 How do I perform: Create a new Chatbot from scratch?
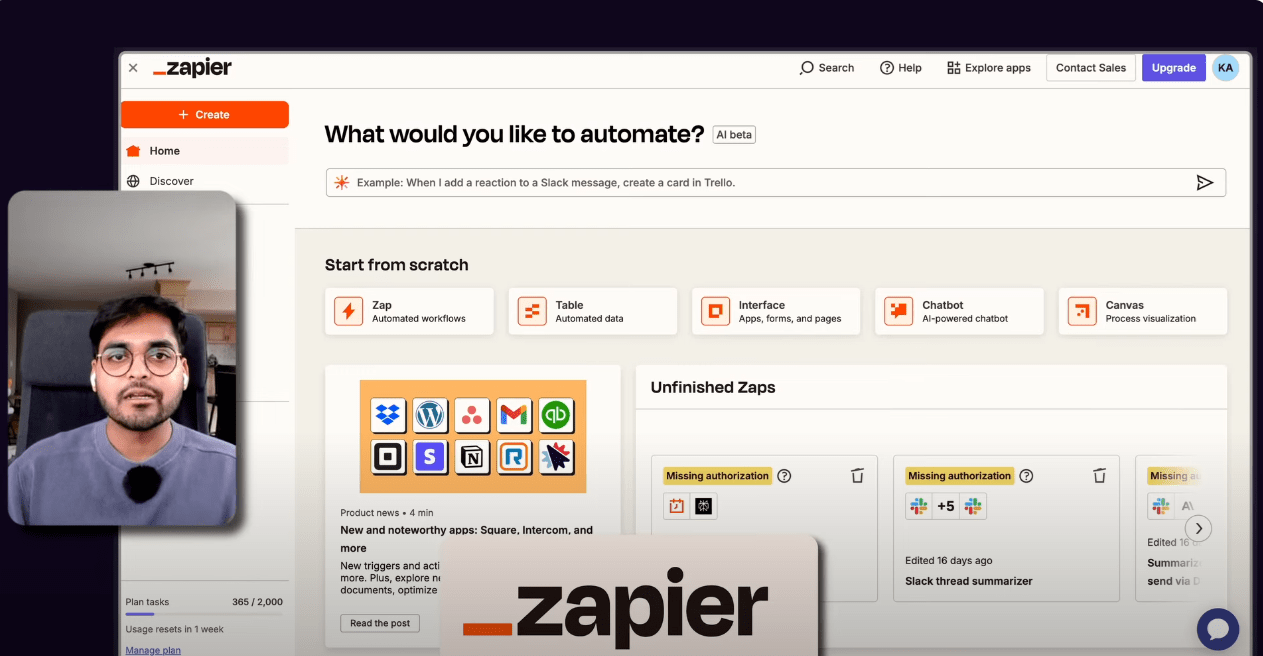pos(959,311)
